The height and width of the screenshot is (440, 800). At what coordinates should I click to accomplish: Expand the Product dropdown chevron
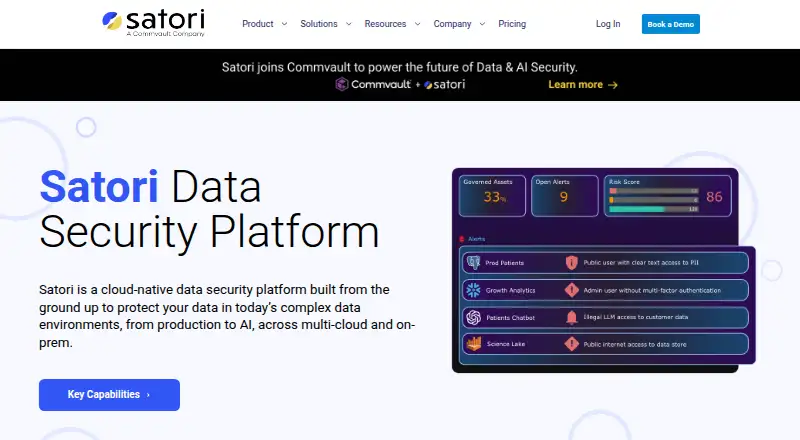[x=284, y=24]
